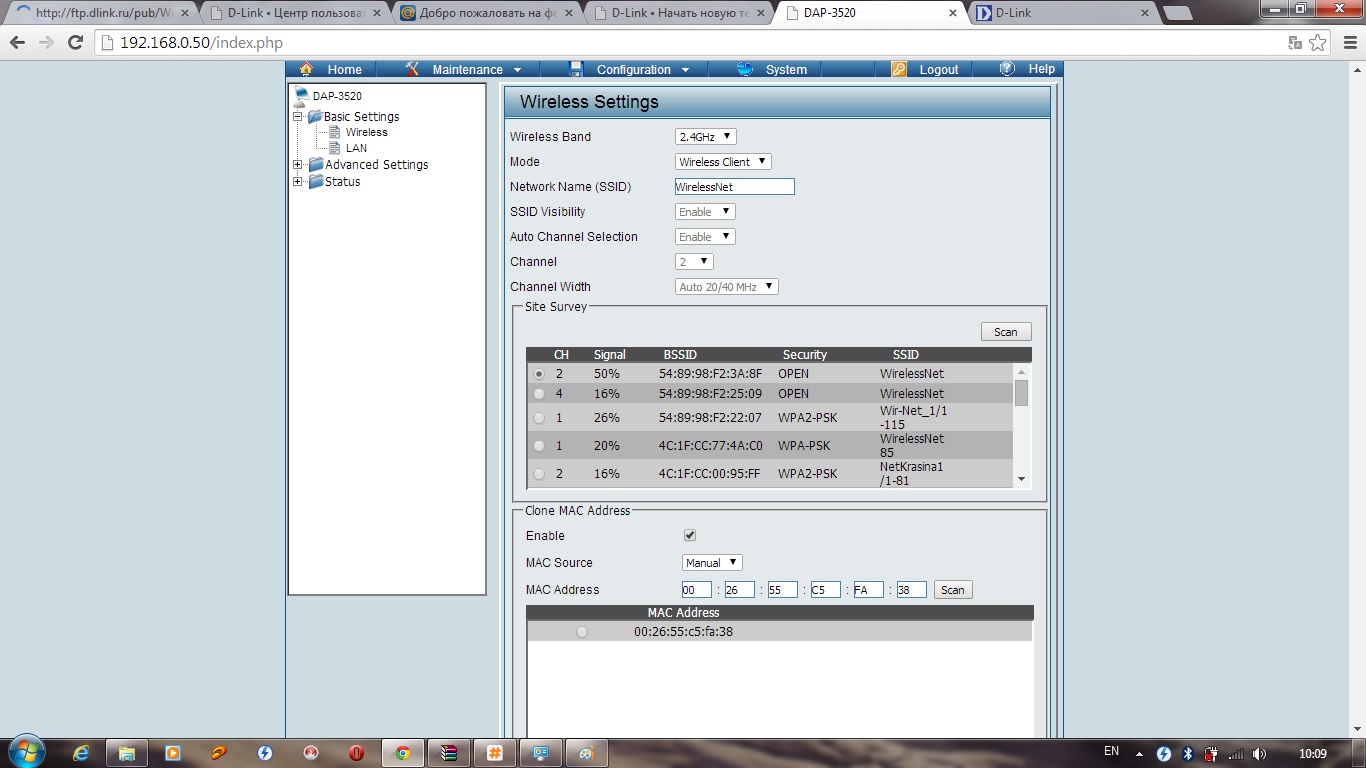The width and height of the screenshot is (1366, 768).
Task: Click the Scan button next to MAC Address
Action: 952,590
